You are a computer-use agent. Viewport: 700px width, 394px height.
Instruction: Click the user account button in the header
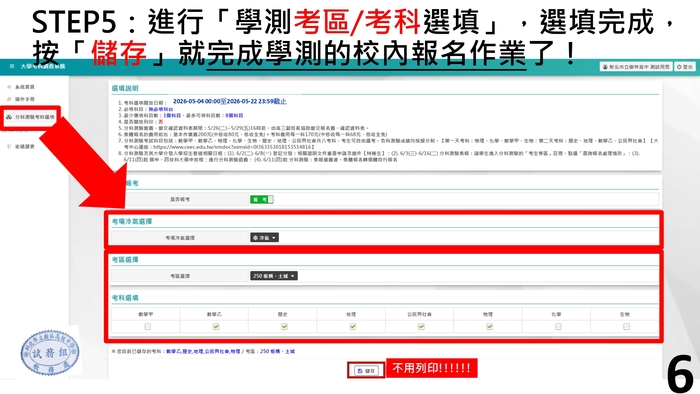pos(636,66)
